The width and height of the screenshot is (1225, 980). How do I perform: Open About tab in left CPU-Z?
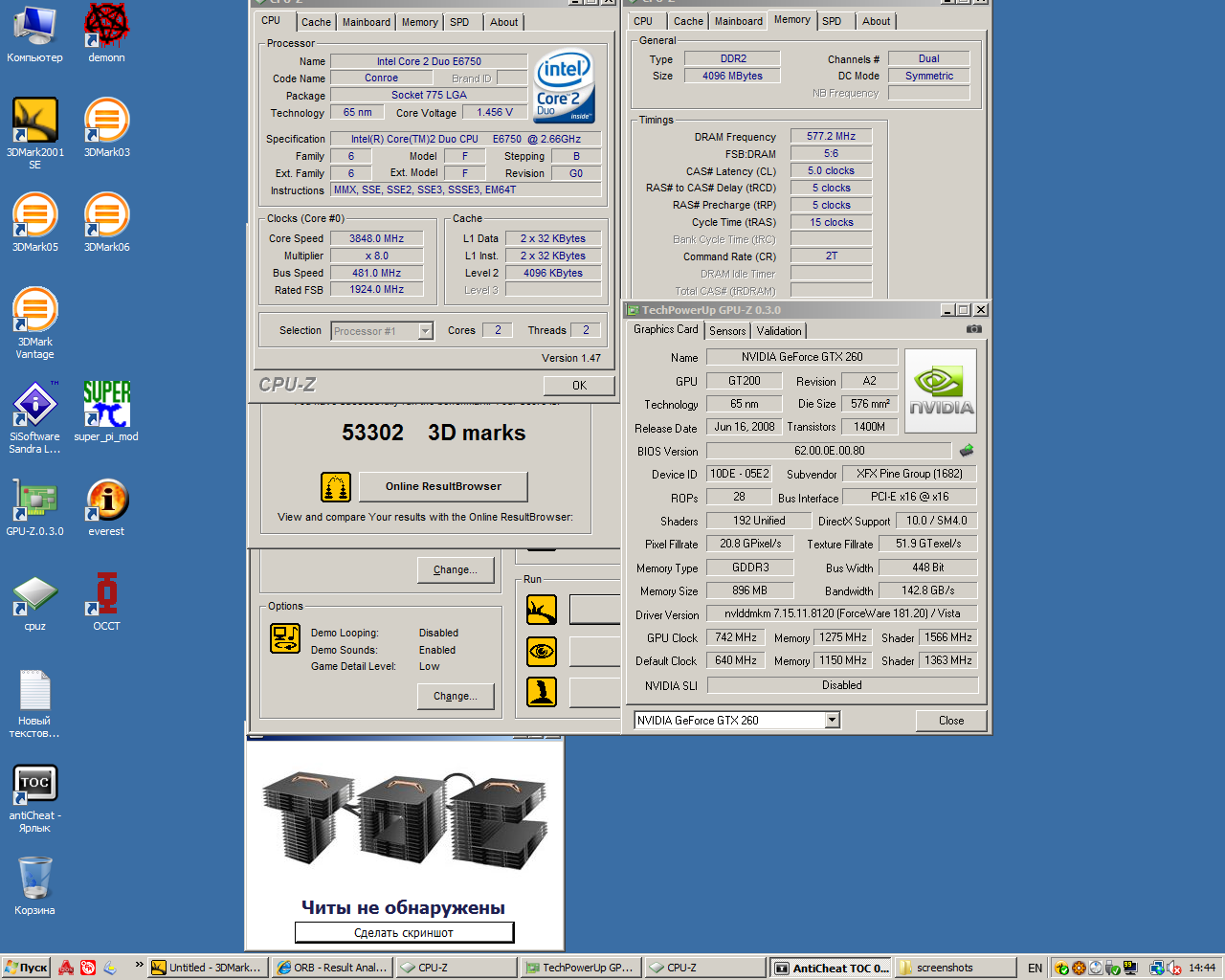tap(503, 22)
